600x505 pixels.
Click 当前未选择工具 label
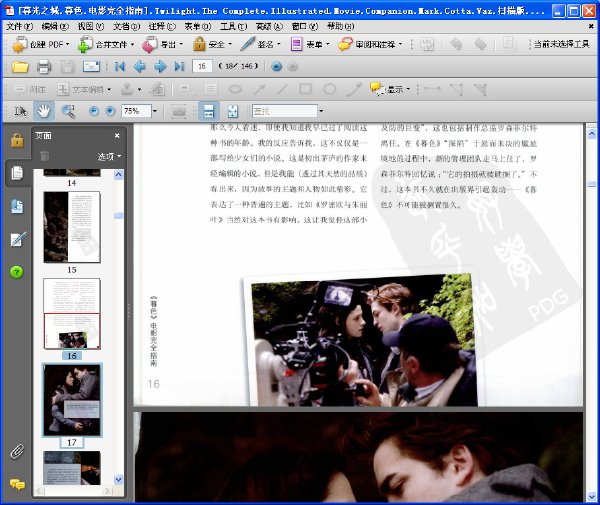(x=561, y=44)
